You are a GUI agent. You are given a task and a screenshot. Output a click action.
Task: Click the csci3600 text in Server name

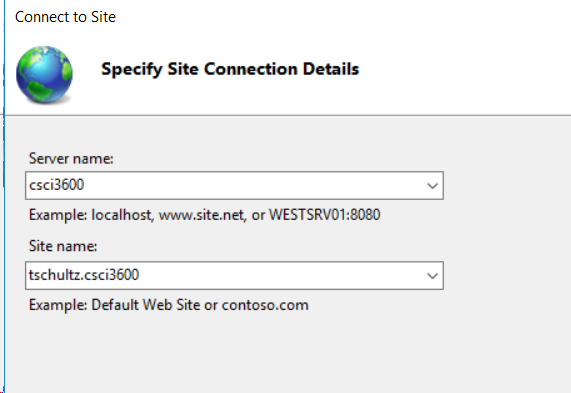tap(56, 185)
